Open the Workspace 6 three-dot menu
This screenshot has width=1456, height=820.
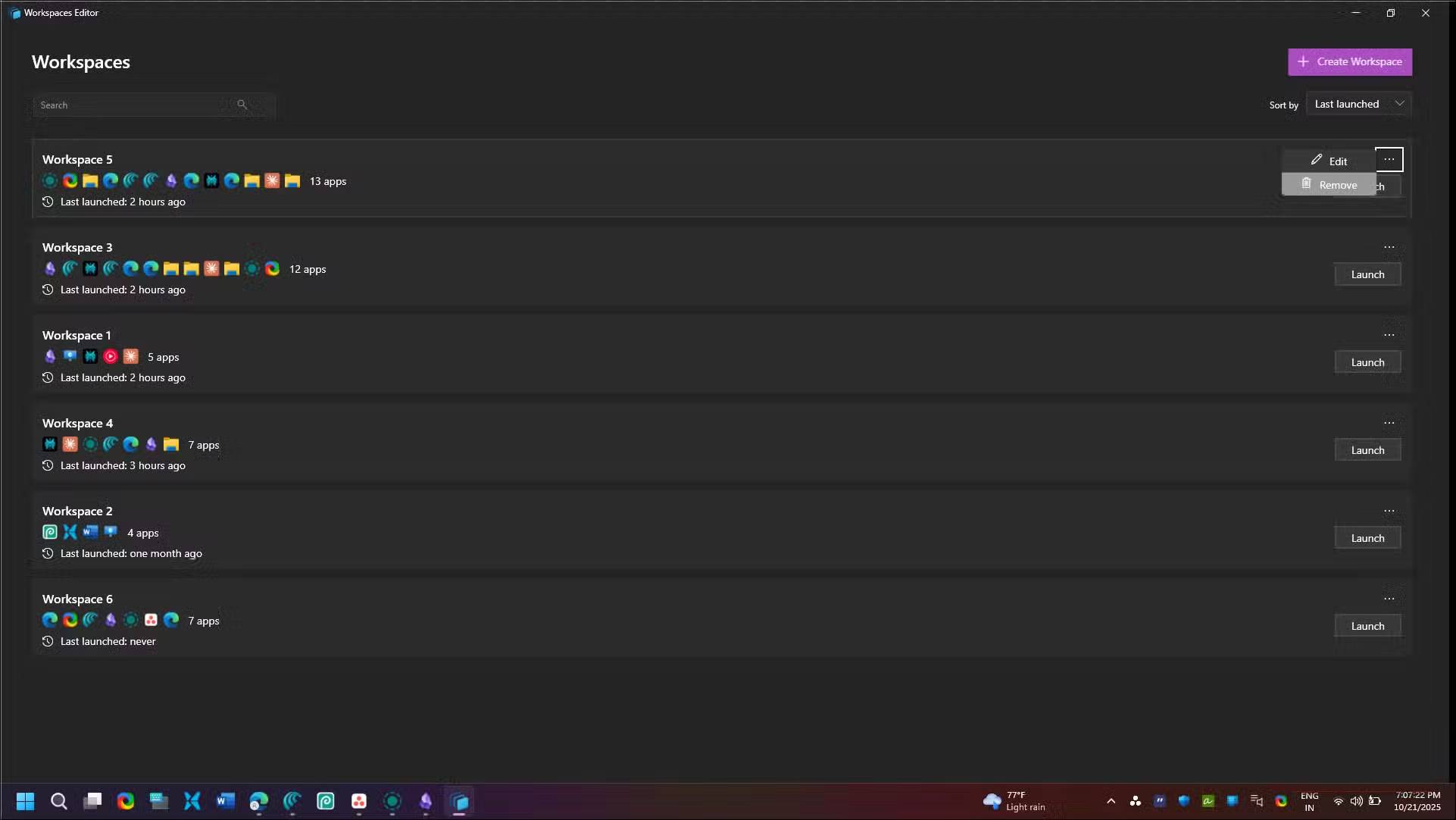pos(1389,598)
